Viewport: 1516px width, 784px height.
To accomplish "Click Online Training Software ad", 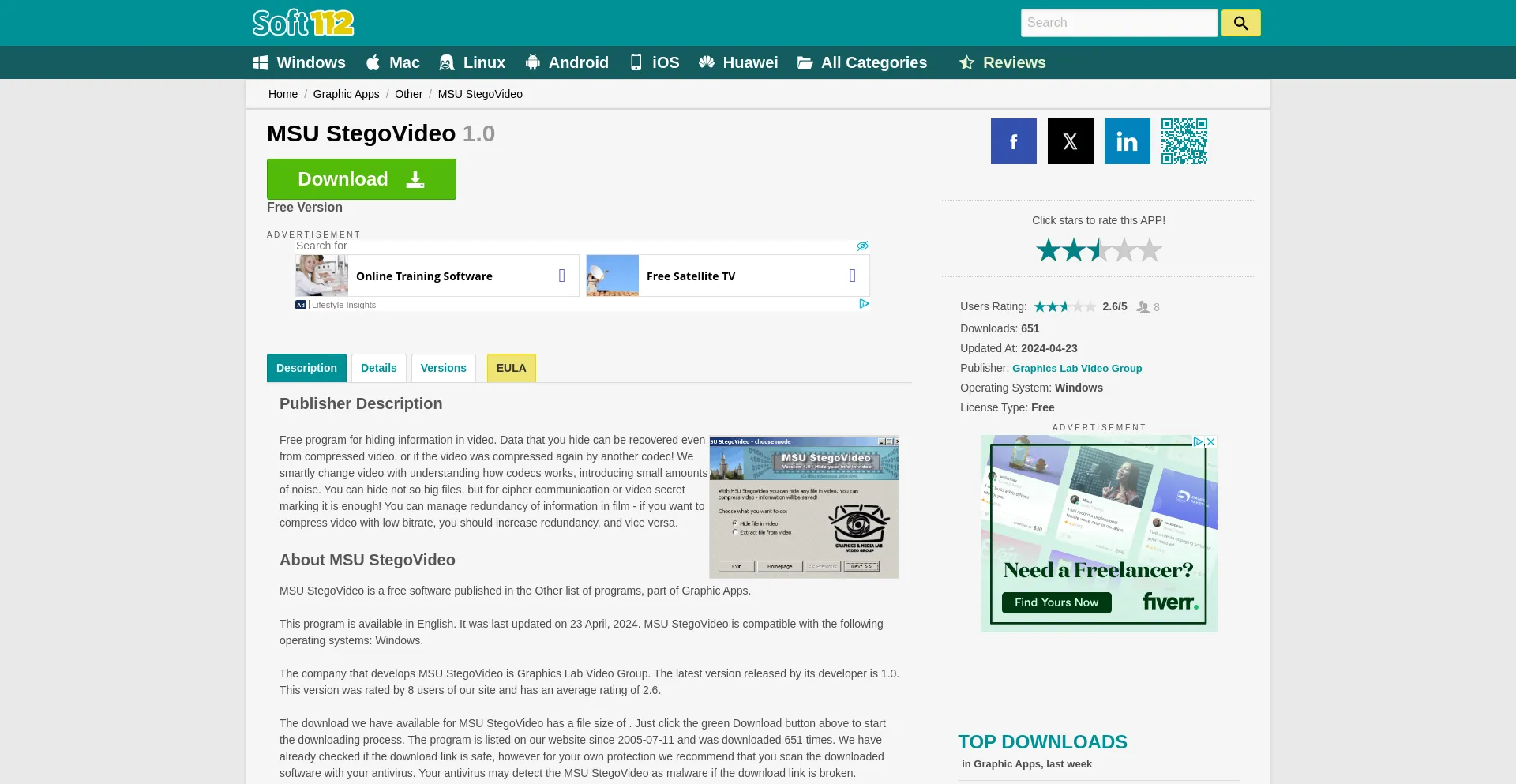I will click(x=437, y=276).
